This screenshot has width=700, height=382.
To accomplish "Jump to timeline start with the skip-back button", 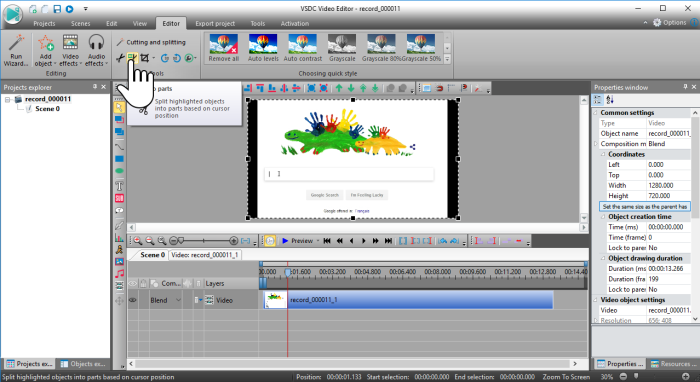I will 327,241.
